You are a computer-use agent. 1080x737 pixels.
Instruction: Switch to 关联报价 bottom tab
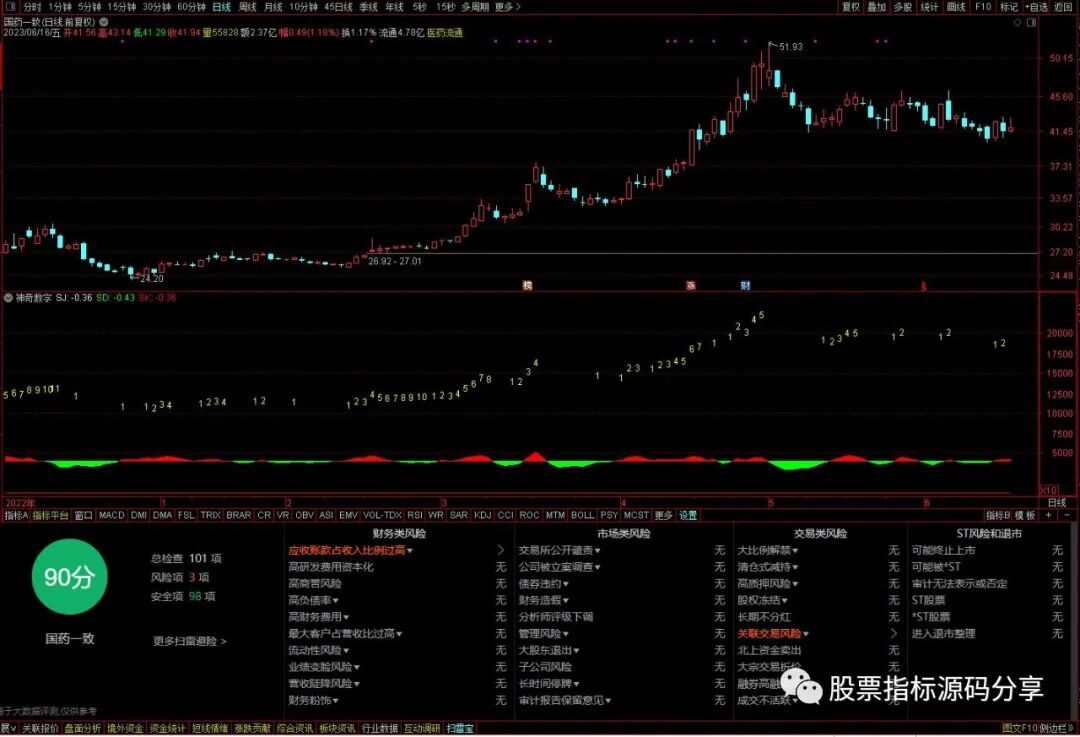point(40,729)
